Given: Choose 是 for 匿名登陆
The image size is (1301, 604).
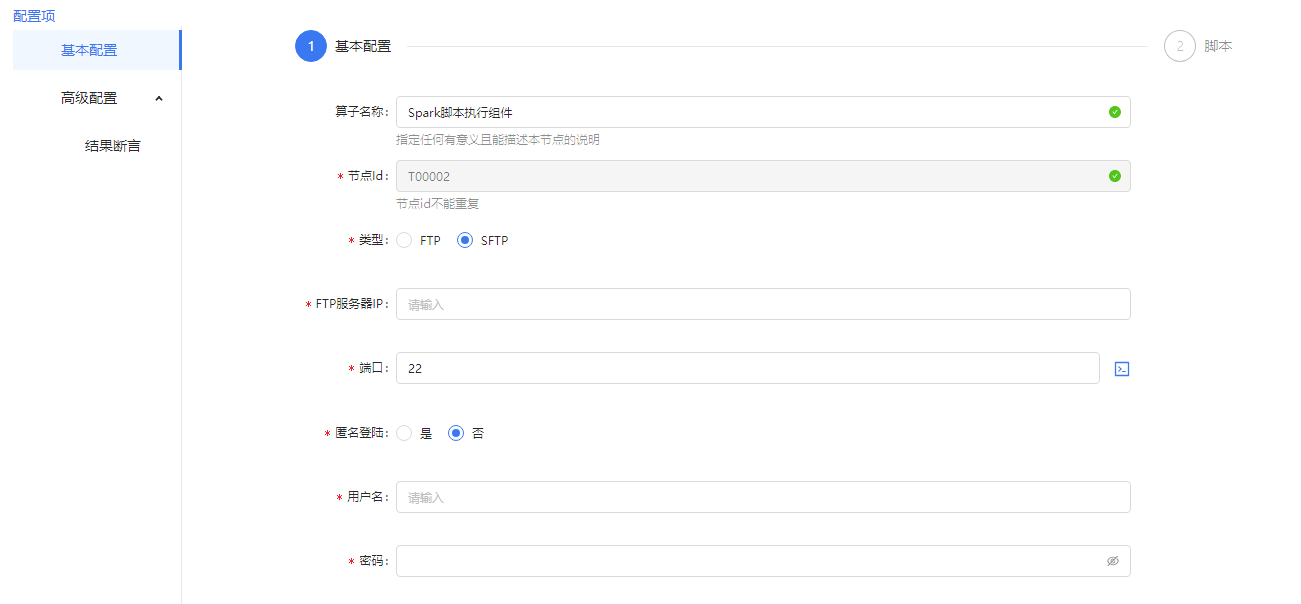Looking at the screenshot, I should 405,433.
